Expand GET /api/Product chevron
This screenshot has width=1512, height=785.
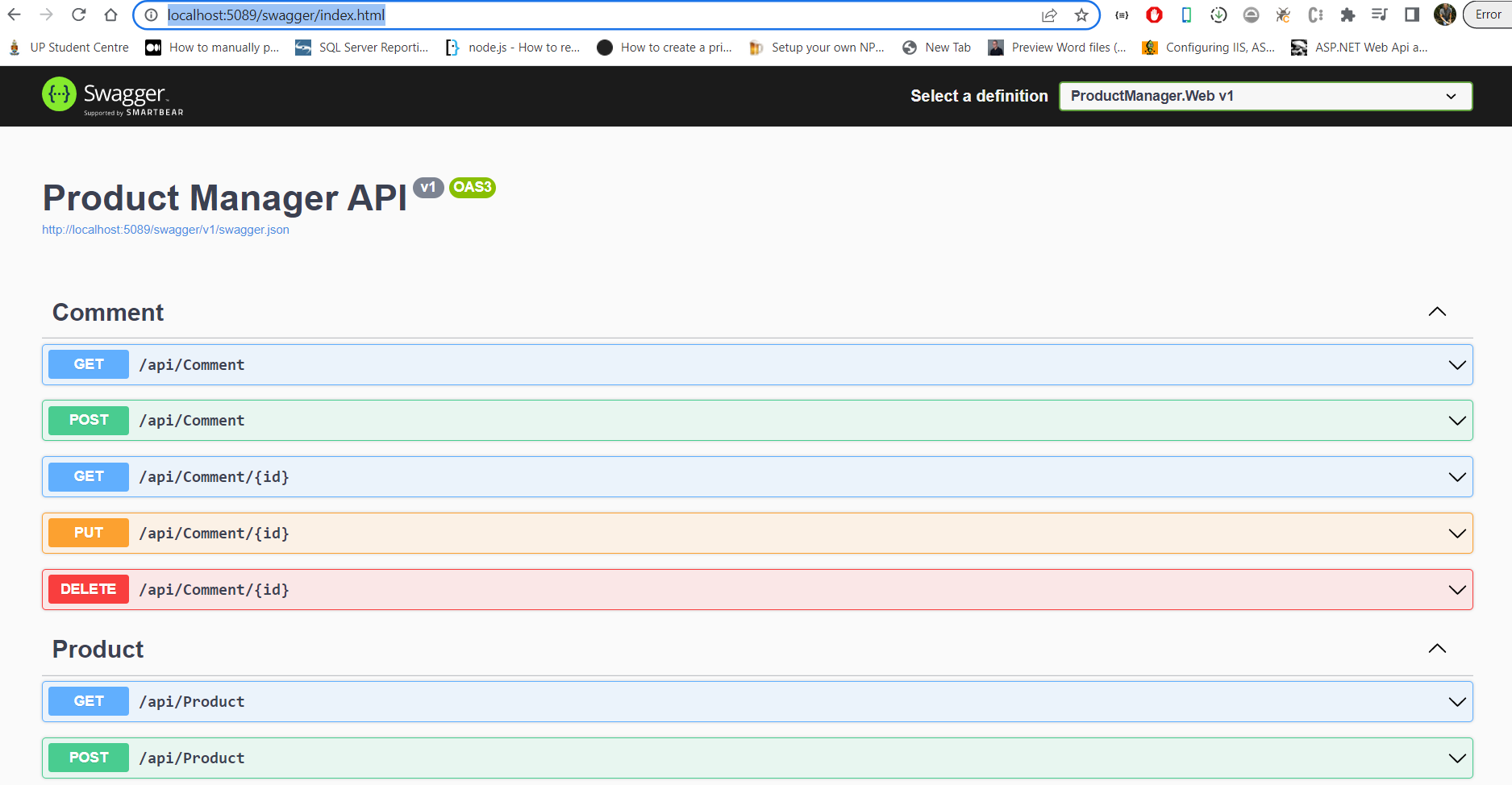pos(1457,702)
